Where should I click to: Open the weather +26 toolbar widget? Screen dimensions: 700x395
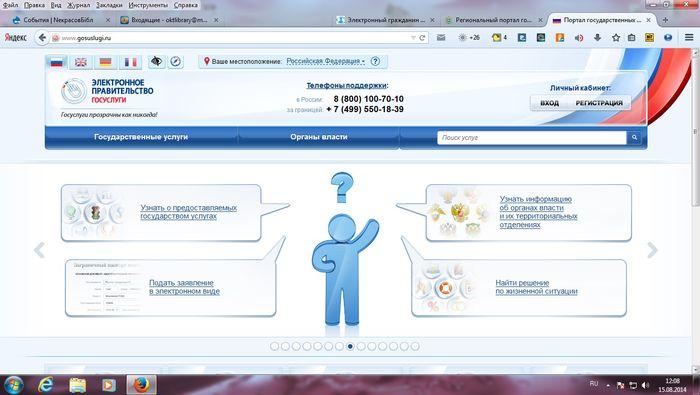469,38
